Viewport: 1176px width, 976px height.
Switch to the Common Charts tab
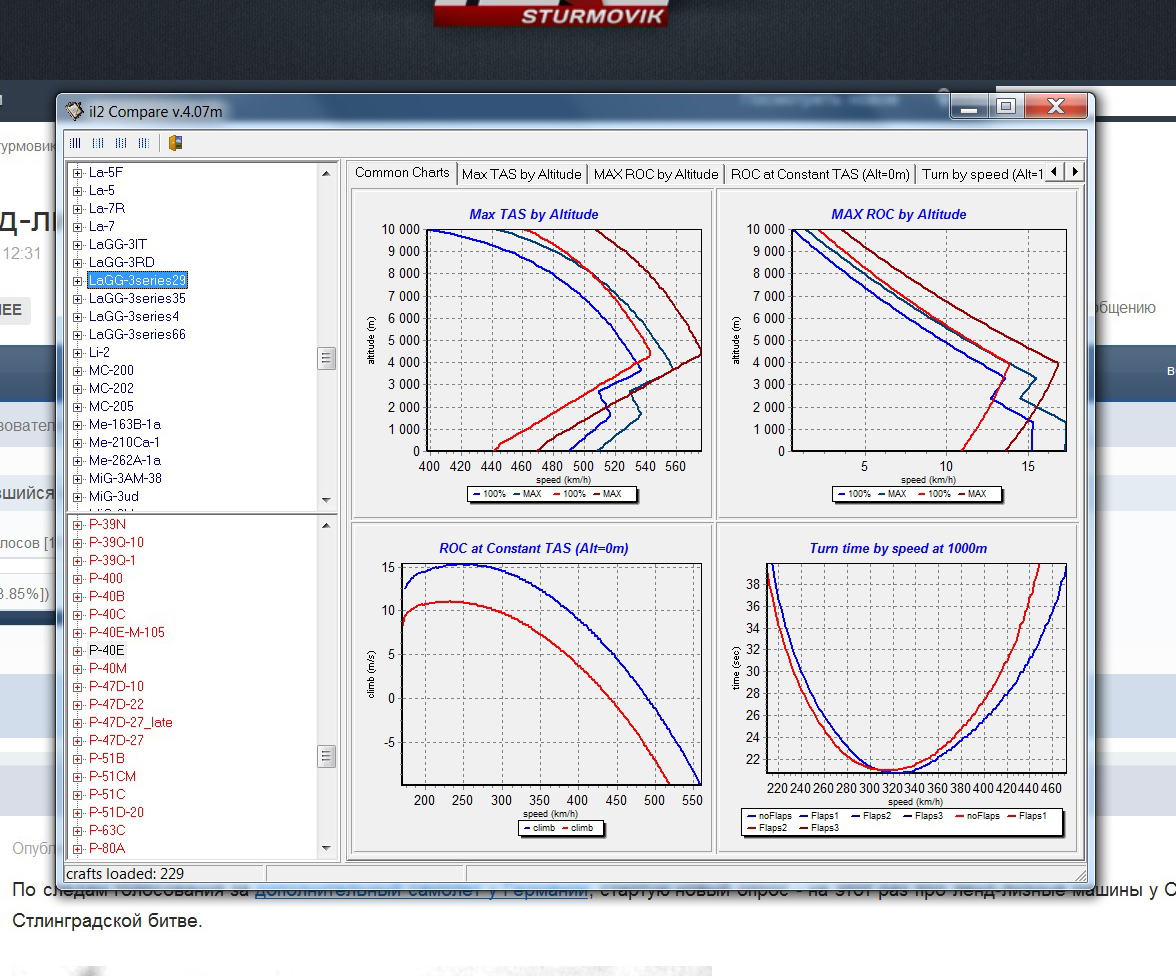pos(402,173)
